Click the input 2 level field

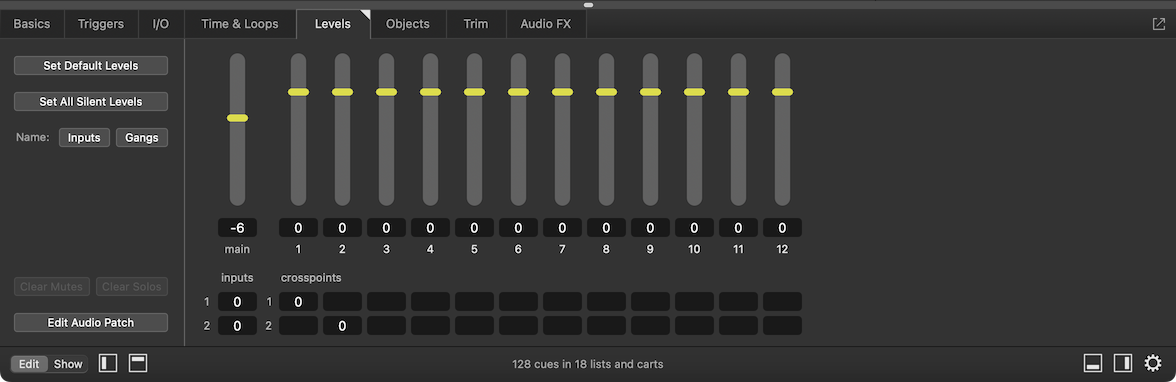pyautogui.click(x=237, y=326)
